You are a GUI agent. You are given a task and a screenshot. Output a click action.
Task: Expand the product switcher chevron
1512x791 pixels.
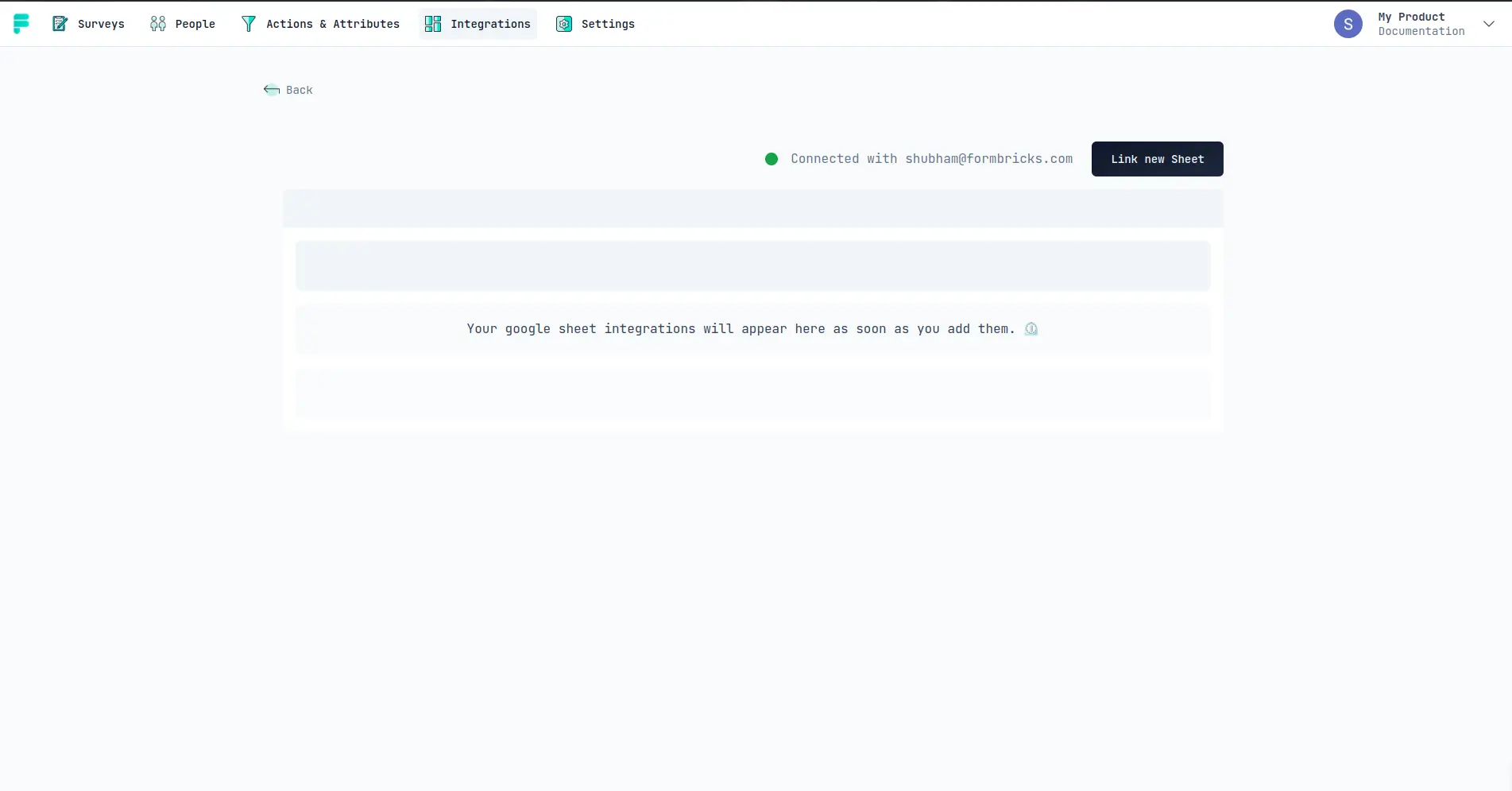1489,24
